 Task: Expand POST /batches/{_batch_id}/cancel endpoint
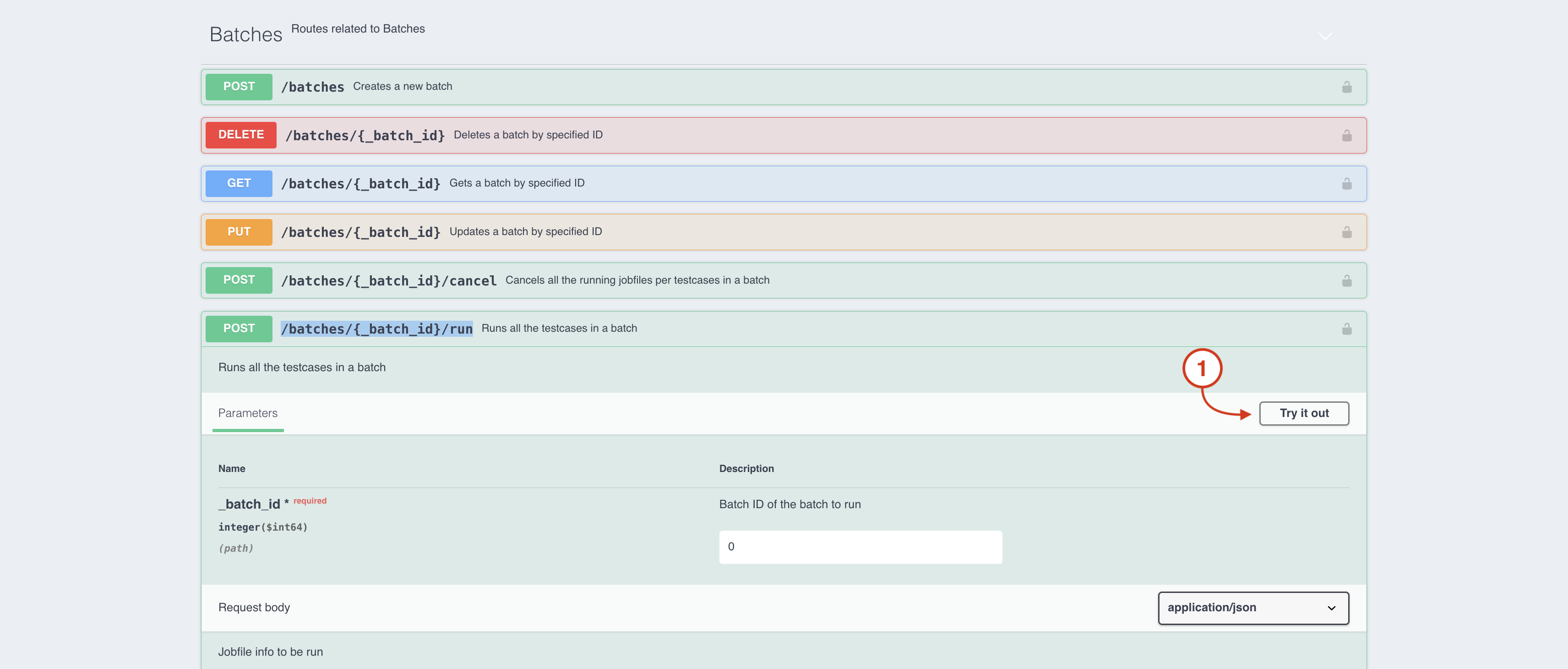coord(784,280)
